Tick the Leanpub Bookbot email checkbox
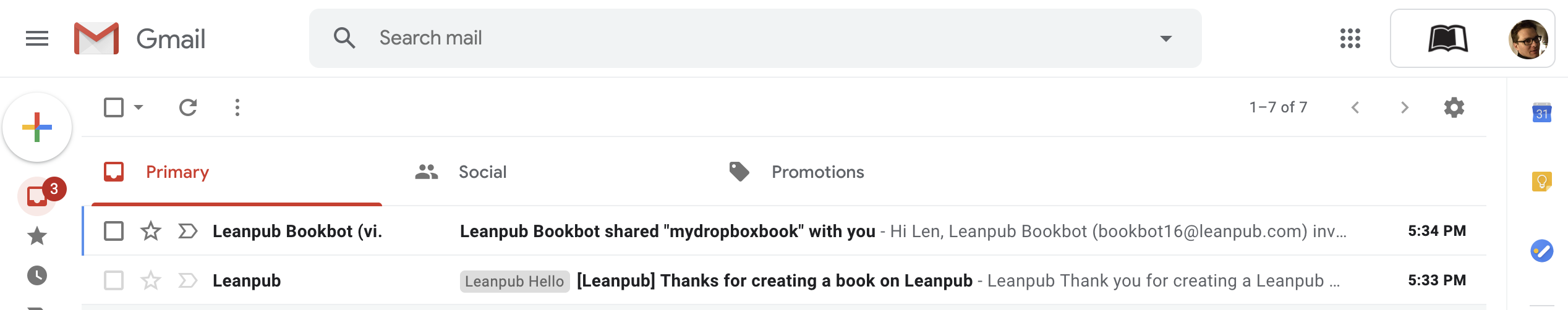 pyautogui.click(x=114, y=231)
